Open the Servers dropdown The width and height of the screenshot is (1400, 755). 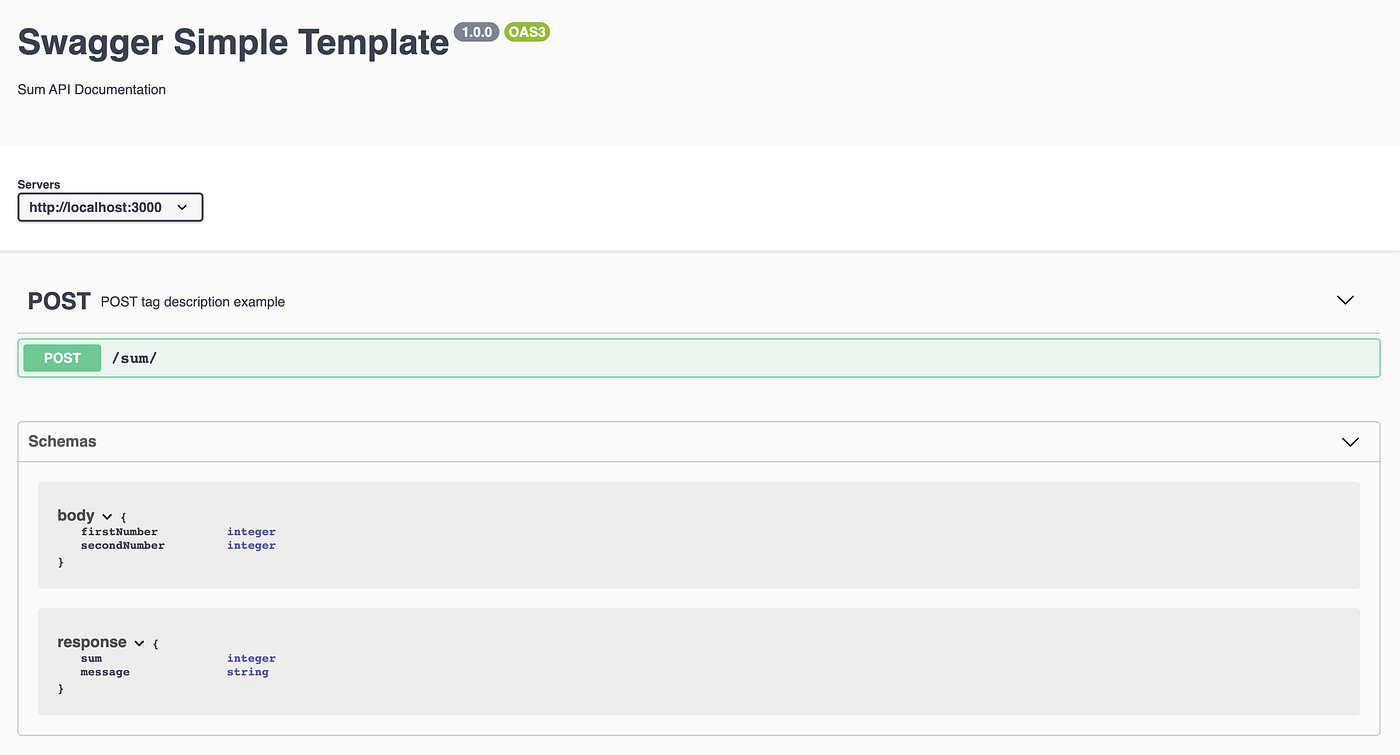pyautogui.click(x=110, y=207)
